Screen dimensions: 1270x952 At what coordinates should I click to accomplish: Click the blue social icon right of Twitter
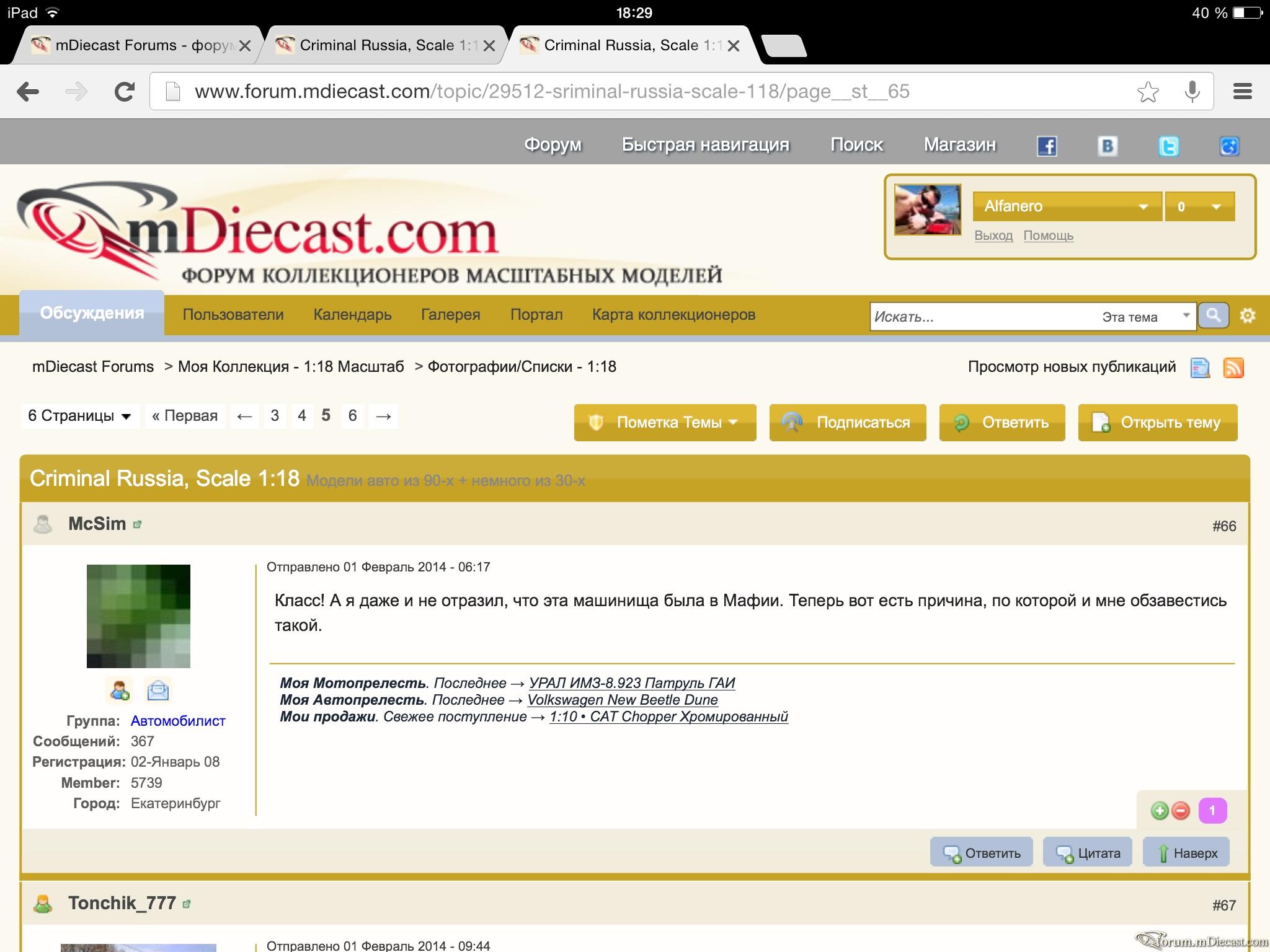(x=1229, y=146)
